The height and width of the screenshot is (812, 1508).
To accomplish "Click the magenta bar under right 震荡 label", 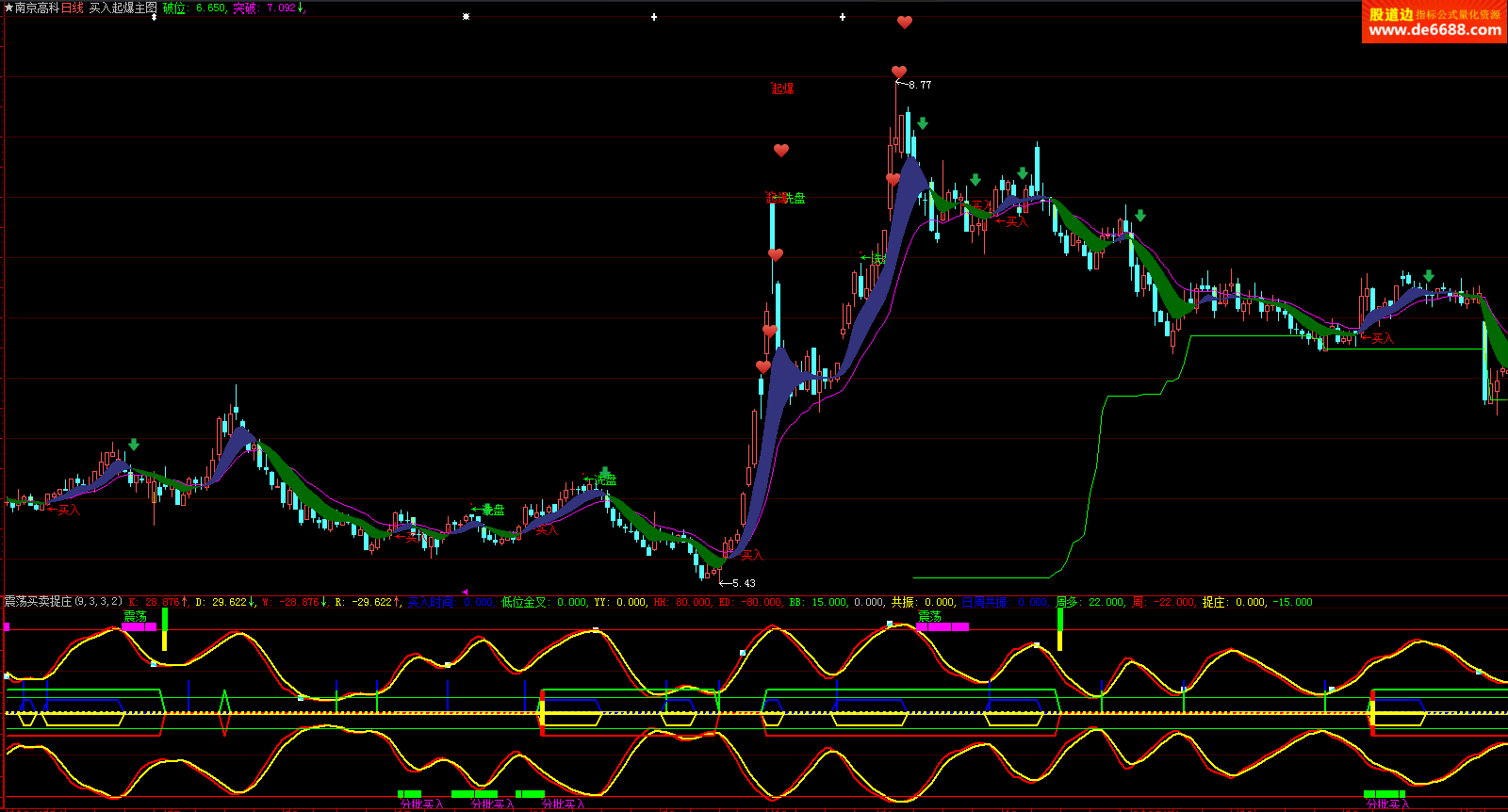I will click(942, 626).
